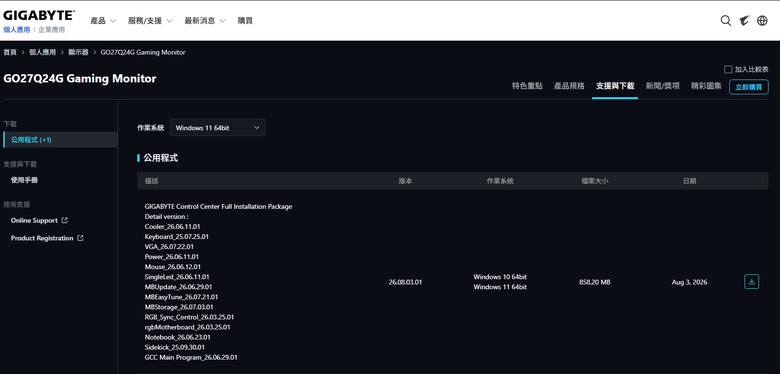Switch to the 特色重點 tab
The width and height of the screenshot is (780, 374).
(527, 86)
